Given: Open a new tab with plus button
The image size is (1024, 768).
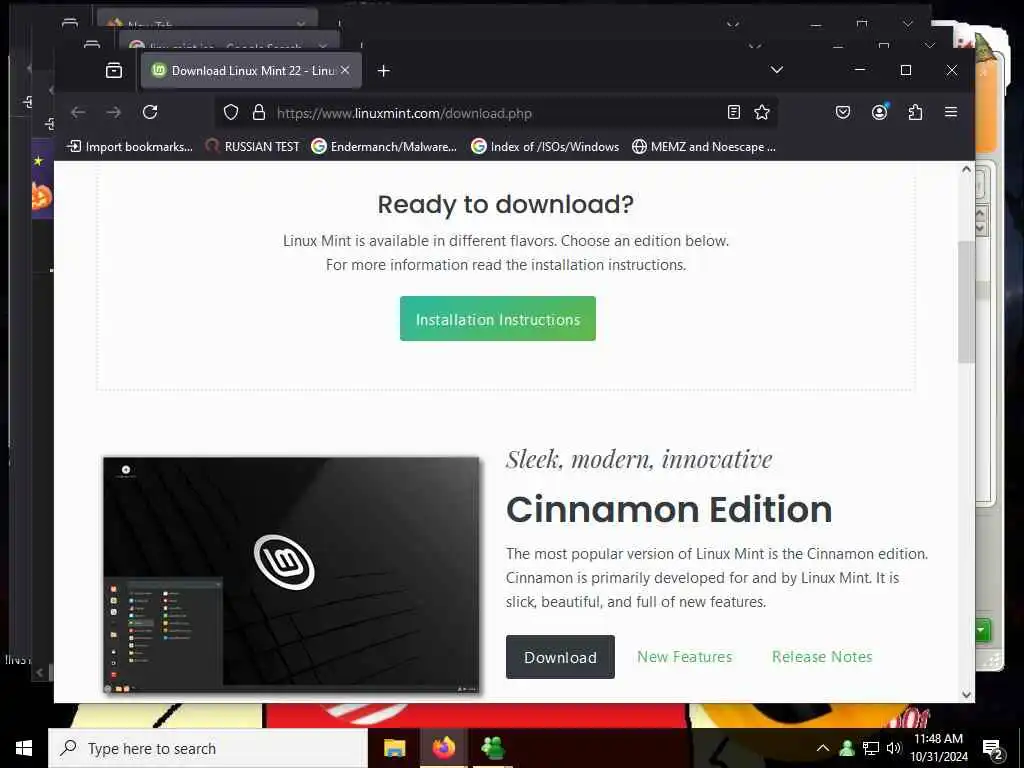Looking at the screenshot, I should pos(383,71).
